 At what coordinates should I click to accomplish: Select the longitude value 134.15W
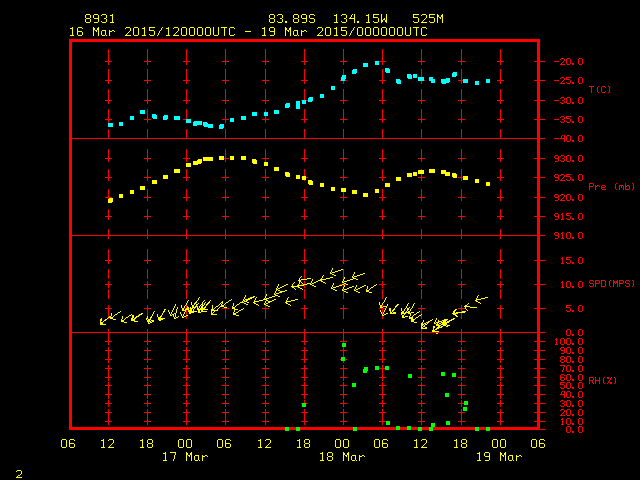click(360, 19)
